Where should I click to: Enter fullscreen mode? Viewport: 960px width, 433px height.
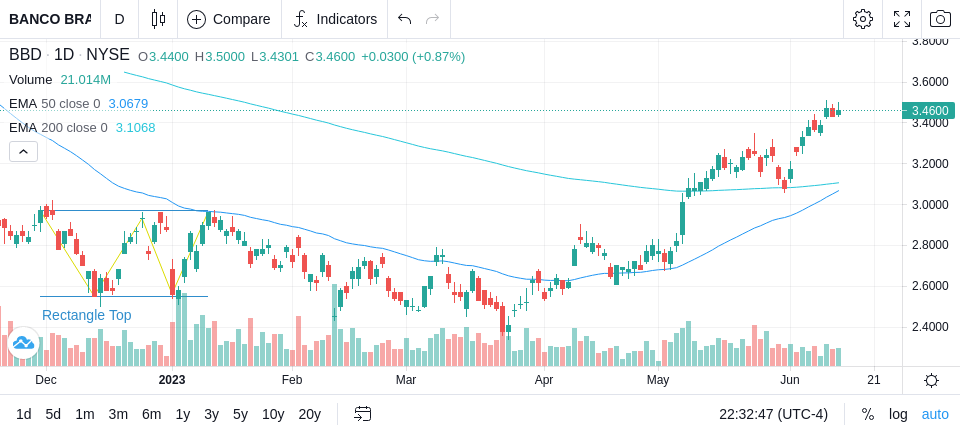(x=902, y=19)
